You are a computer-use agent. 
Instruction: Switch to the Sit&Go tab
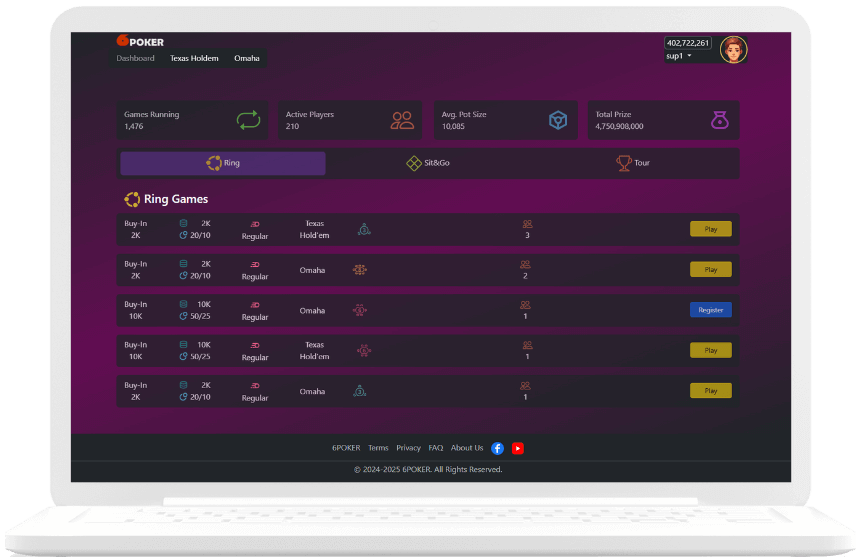[428, 163]
